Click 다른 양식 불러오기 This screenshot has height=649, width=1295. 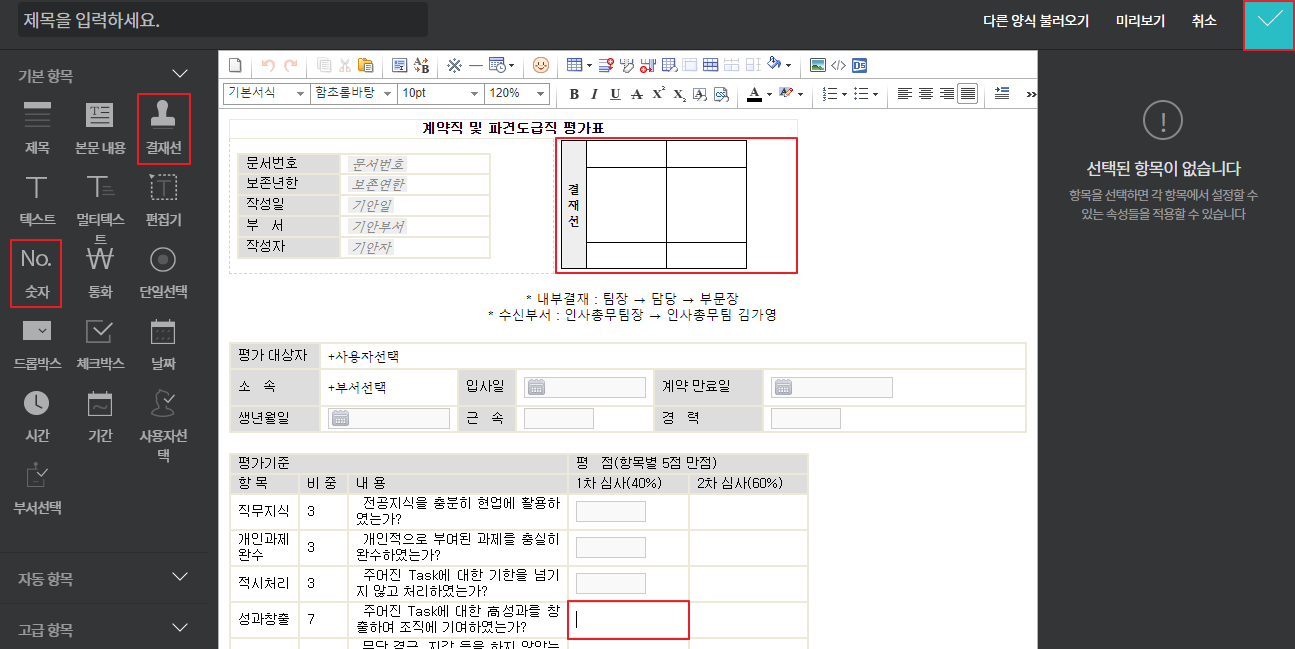coord(1035,20)
